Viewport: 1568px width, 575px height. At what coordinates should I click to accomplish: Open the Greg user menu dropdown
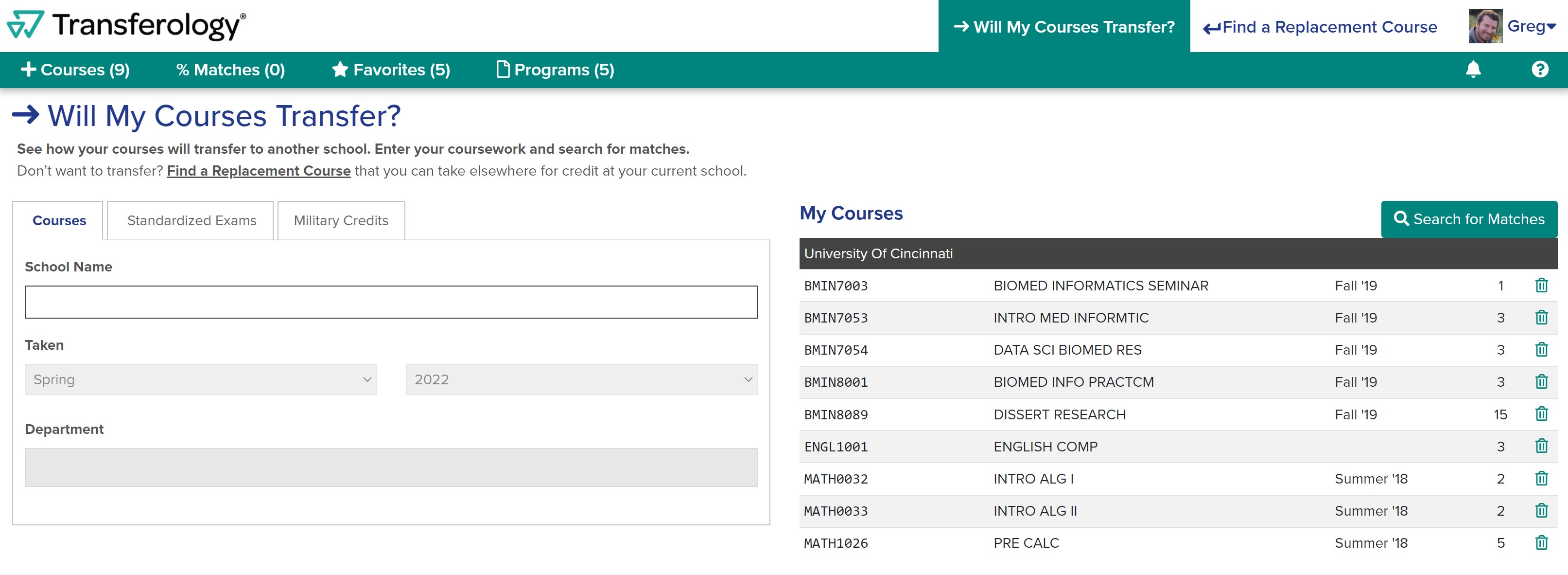coord(1532,26)
